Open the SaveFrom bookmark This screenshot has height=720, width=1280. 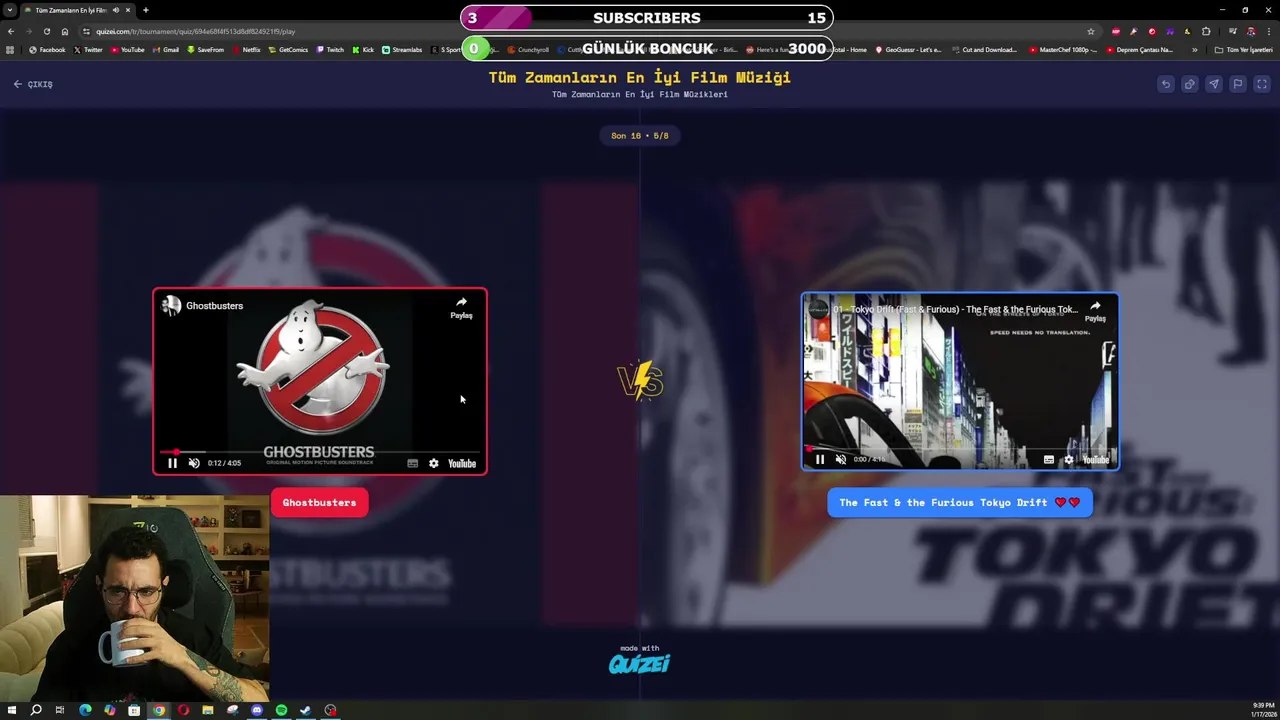205,50
